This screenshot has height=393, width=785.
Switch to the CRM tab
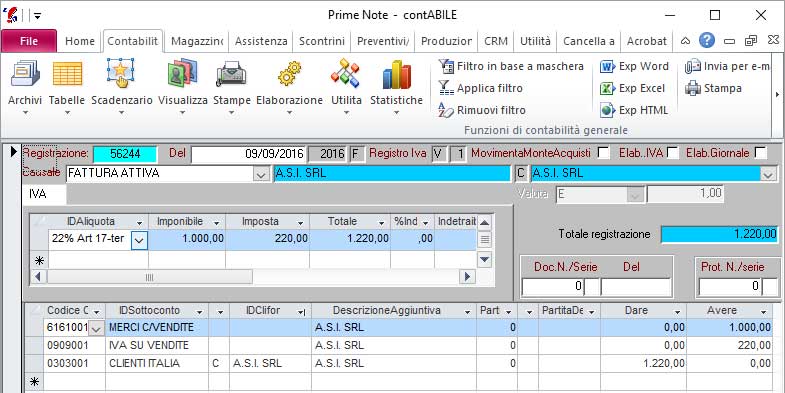[496, 41]
